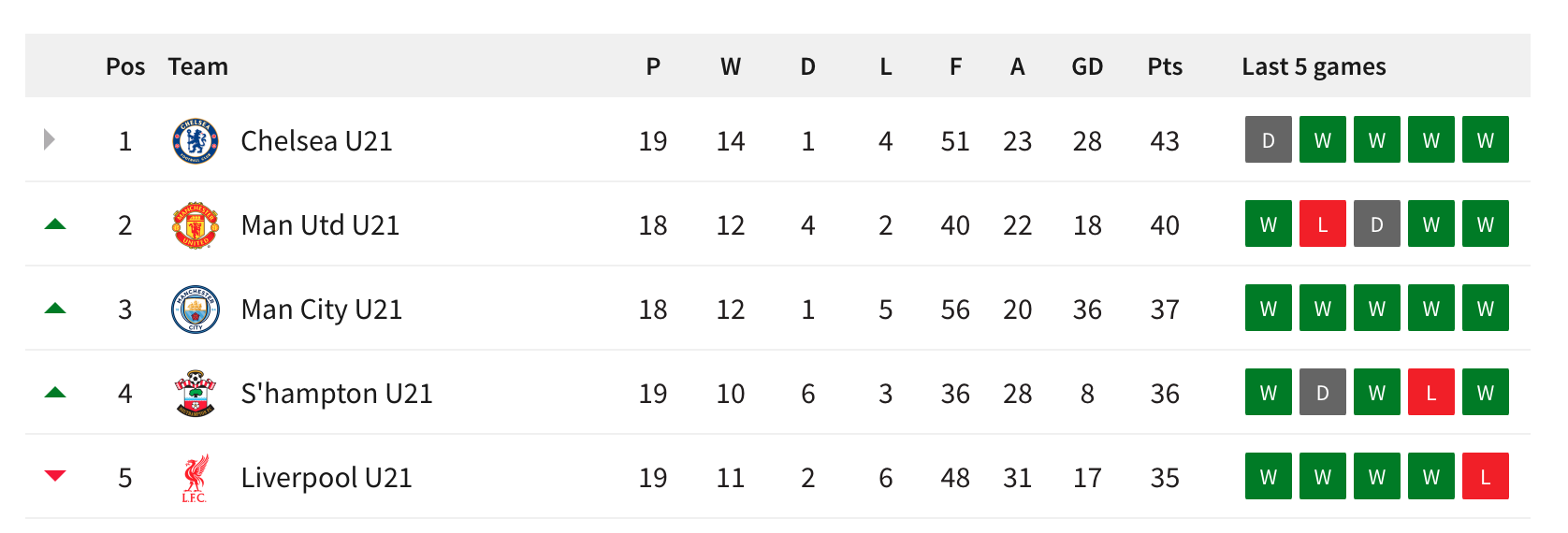The height and width of the screenshot is (533, 1568).
Task: Click the green up arrow beside Southampton
Action: [x=55, y=393]
